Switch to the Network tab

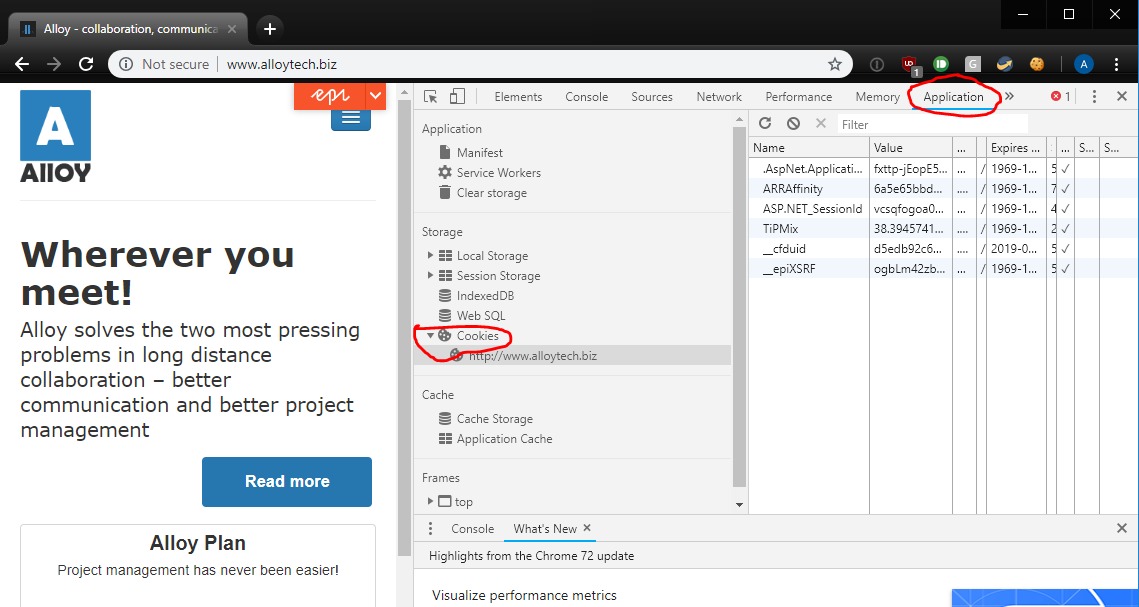coord(719,97)
